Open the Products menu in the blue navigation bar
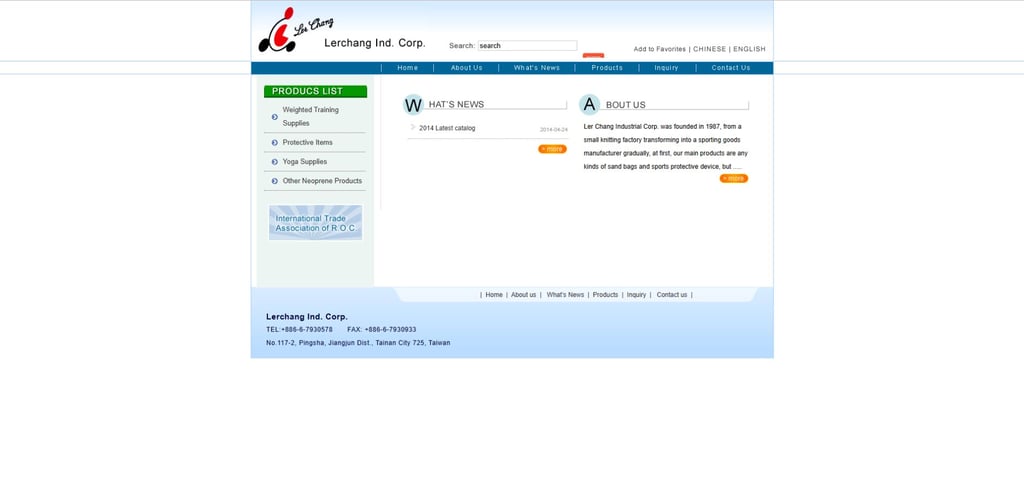1024x485 pixels. coord(607,68)
